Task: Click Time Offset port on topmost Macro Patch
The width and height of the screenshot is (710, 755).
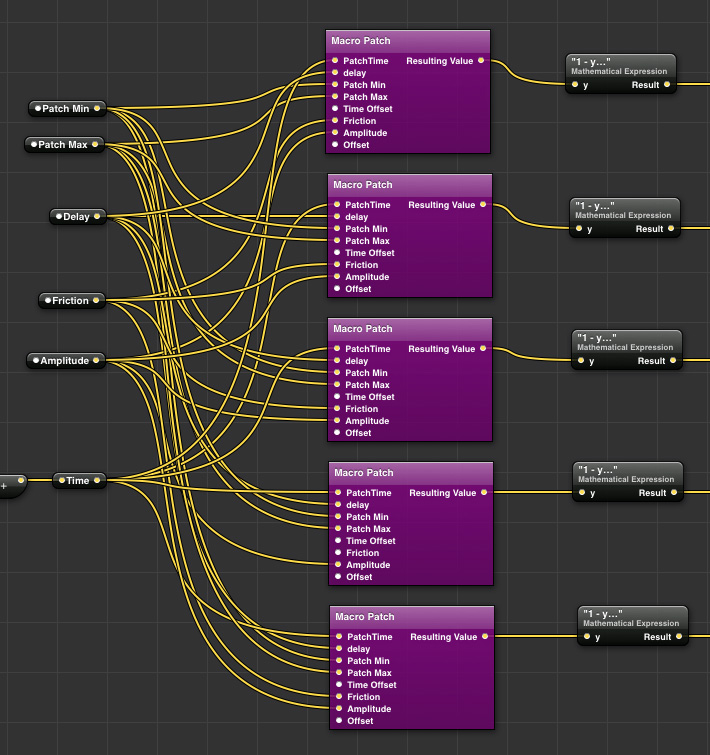Action: 335,109
